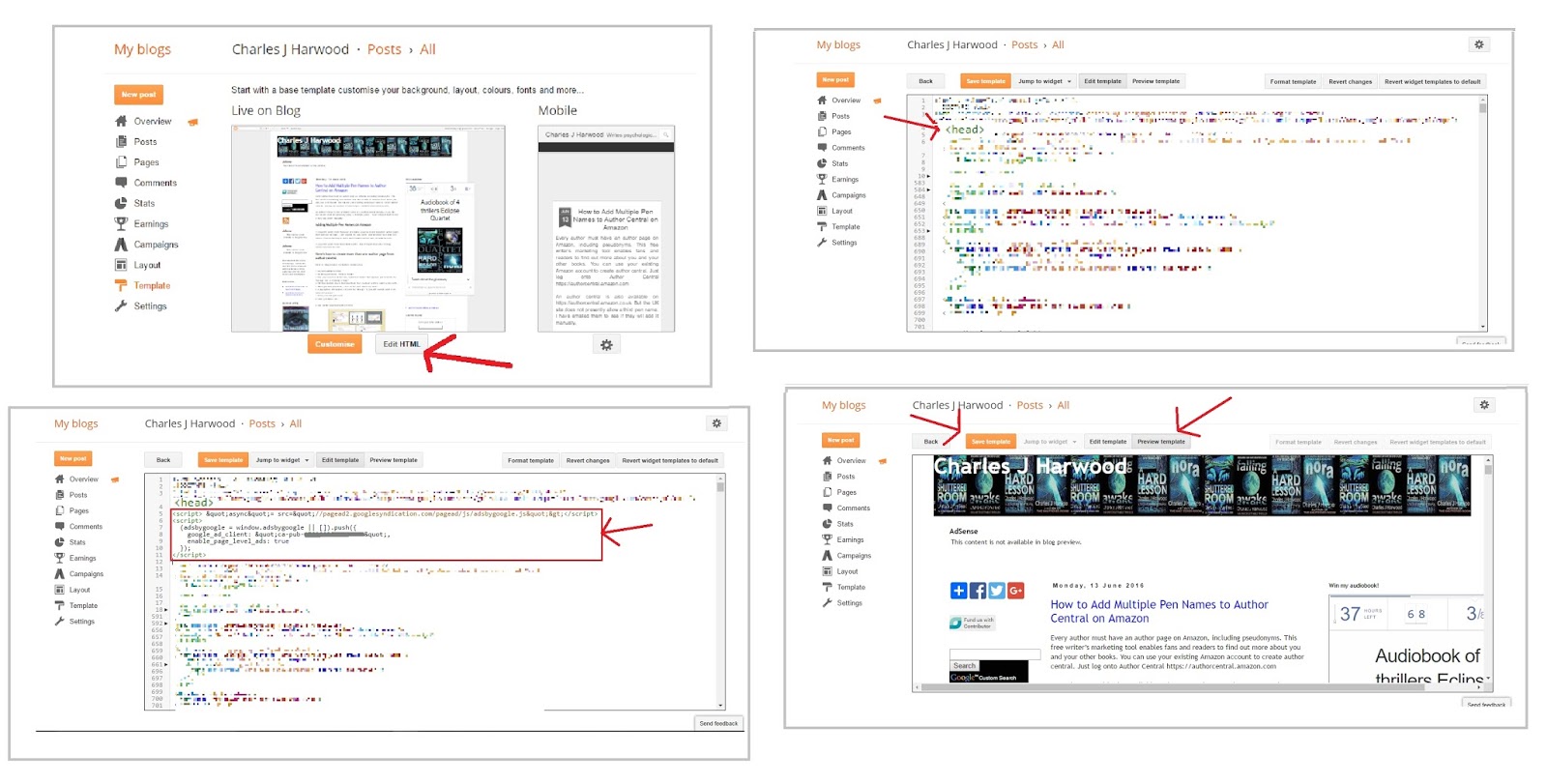Select Edit template tab in the <head> arrow panel

tap(1102, 81)
